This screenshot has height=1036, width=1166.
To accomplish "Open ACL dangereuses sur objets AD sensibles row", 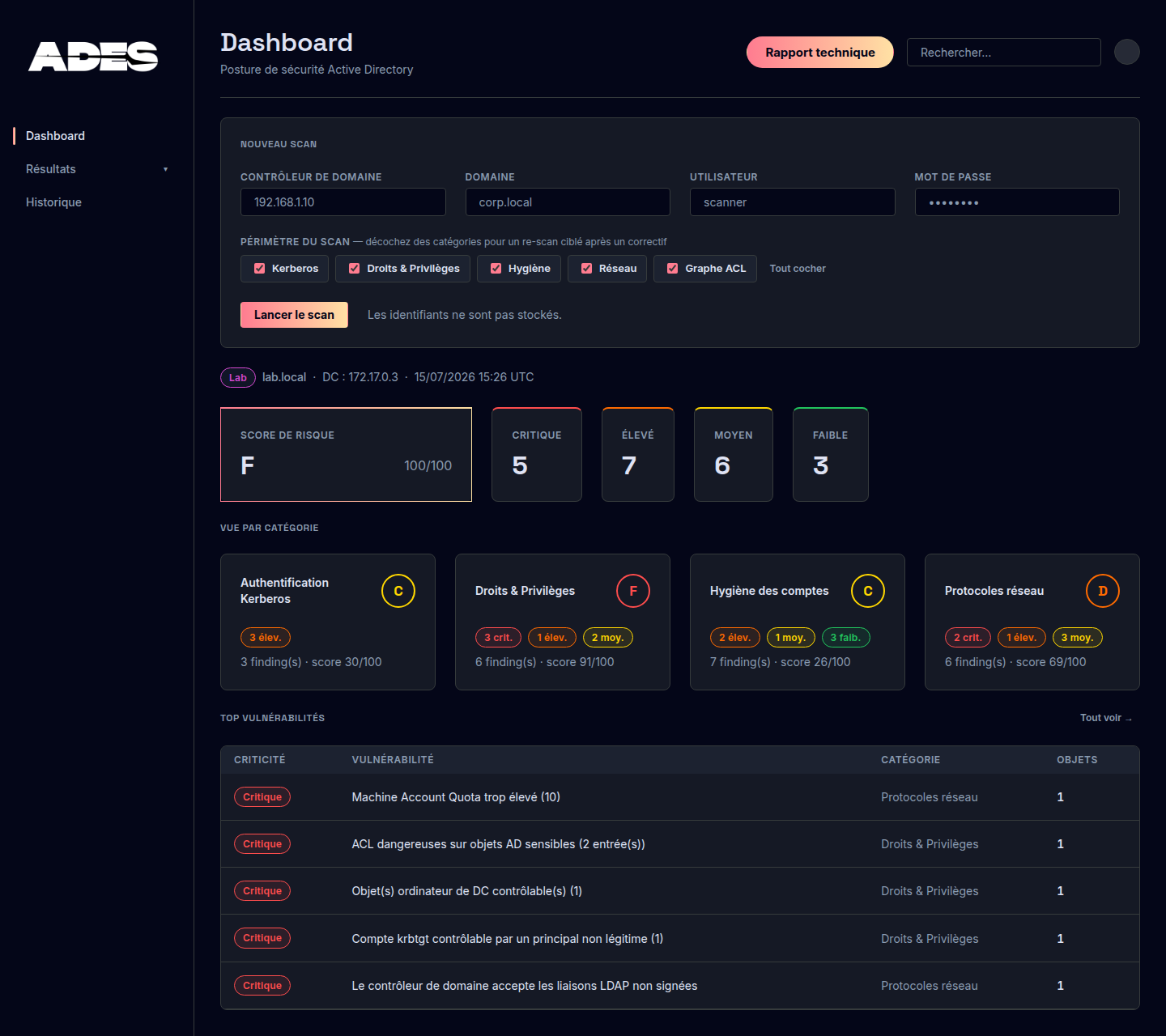I will pyautogui.click(x=680, y=844).
